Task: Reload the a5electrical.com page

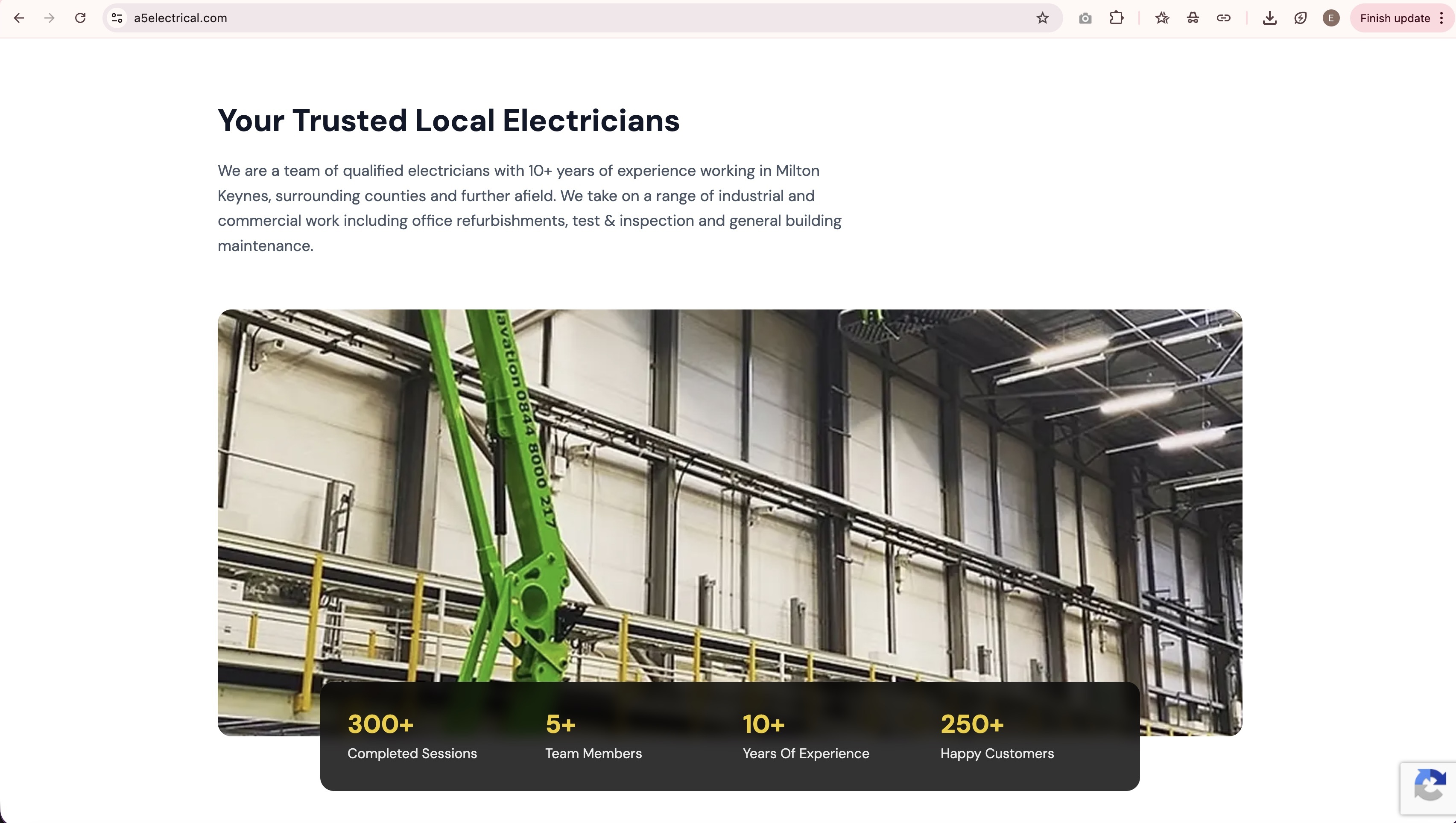Action: pos(80,18)
